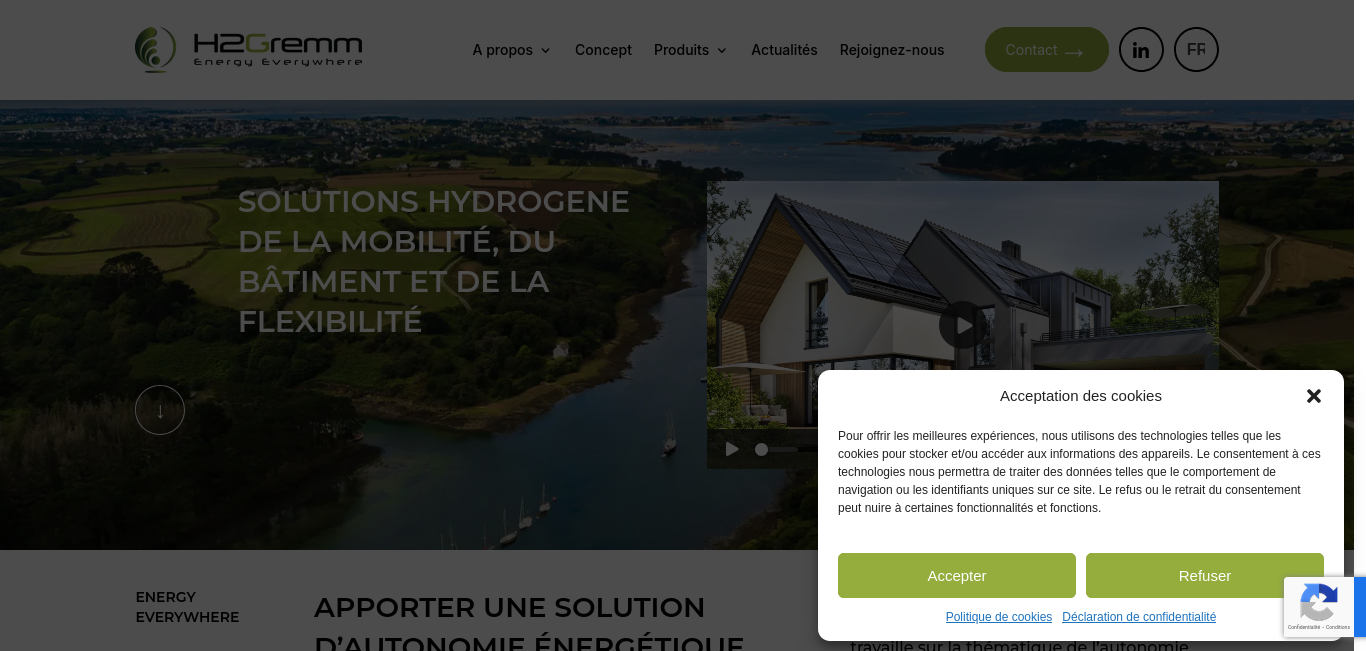Switch language via the FR circle button
Image resolution: width=1366 pixels, height=651 pixels.
click(1196, 50)
